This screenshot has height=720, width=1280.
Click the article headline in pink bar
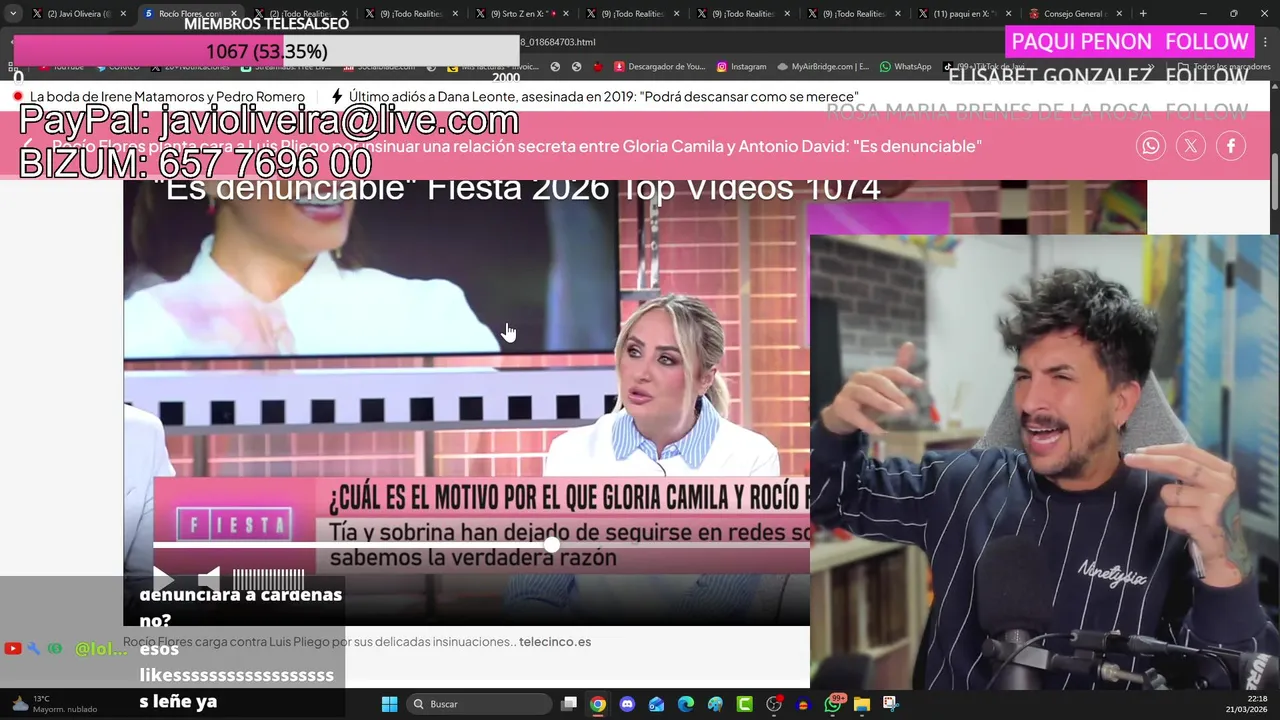(517, 146)
